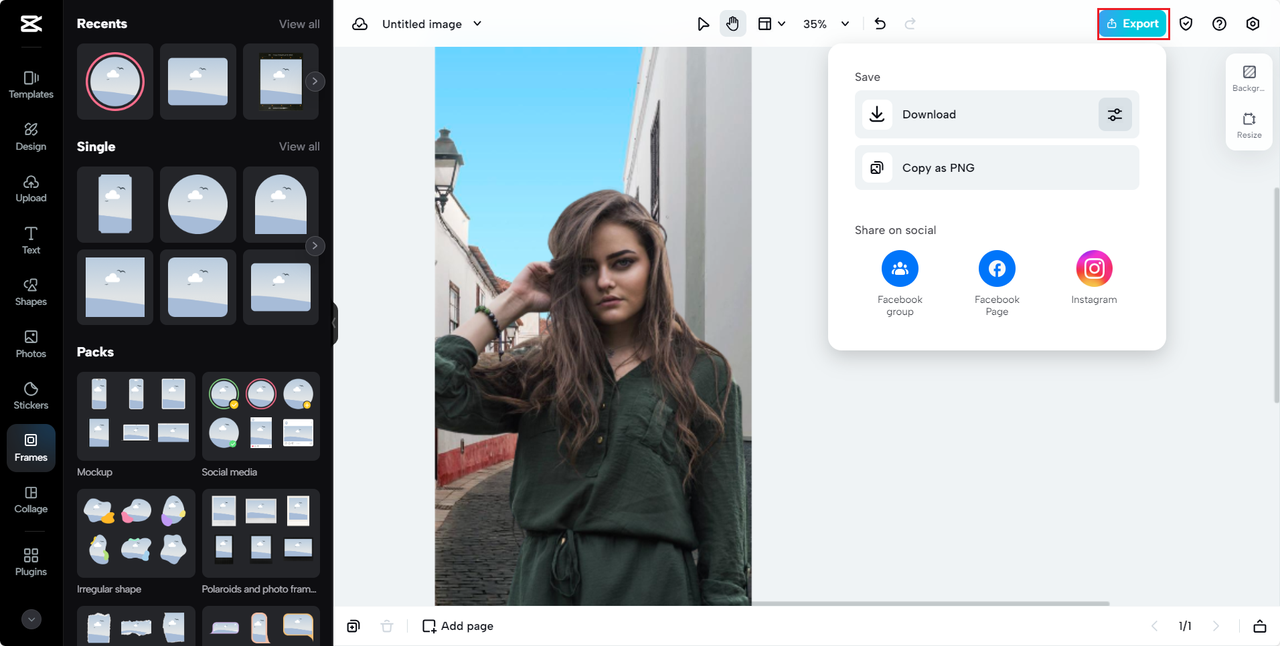The image size is (1280, 646).
Task: Collapse the left panel using side handle
Action: [x=335, y=324]
